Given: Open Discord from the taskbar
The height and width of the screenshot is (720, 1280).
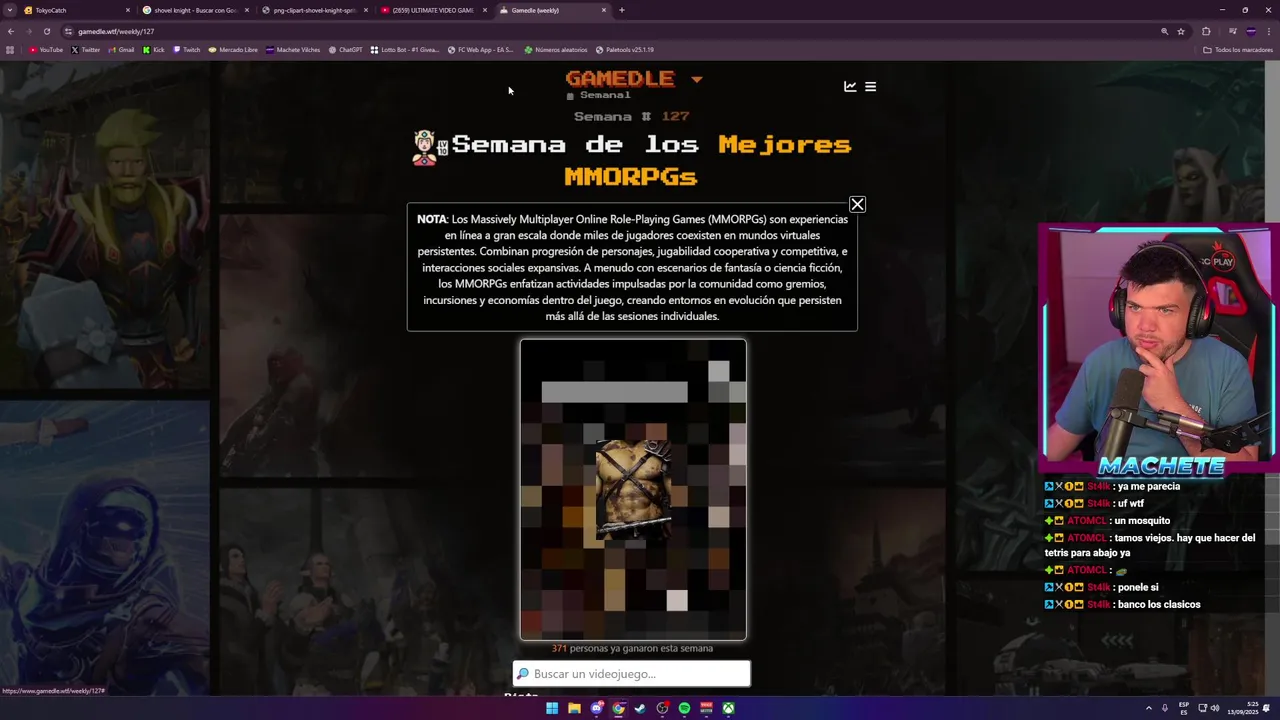Looking at the screenshot, I should click(x=597, y=708).
